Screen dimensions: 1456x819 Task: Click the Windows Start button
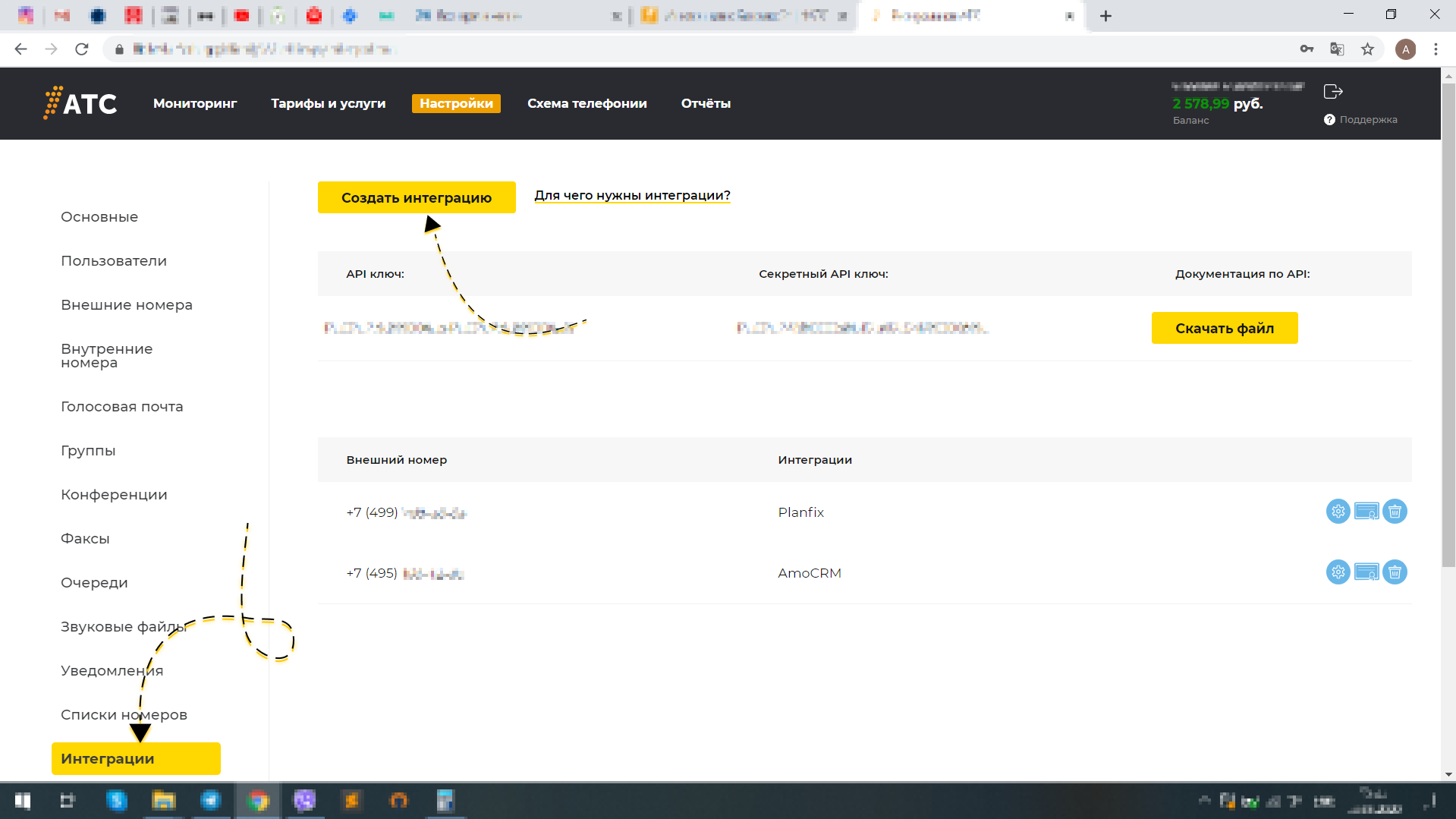22,801
